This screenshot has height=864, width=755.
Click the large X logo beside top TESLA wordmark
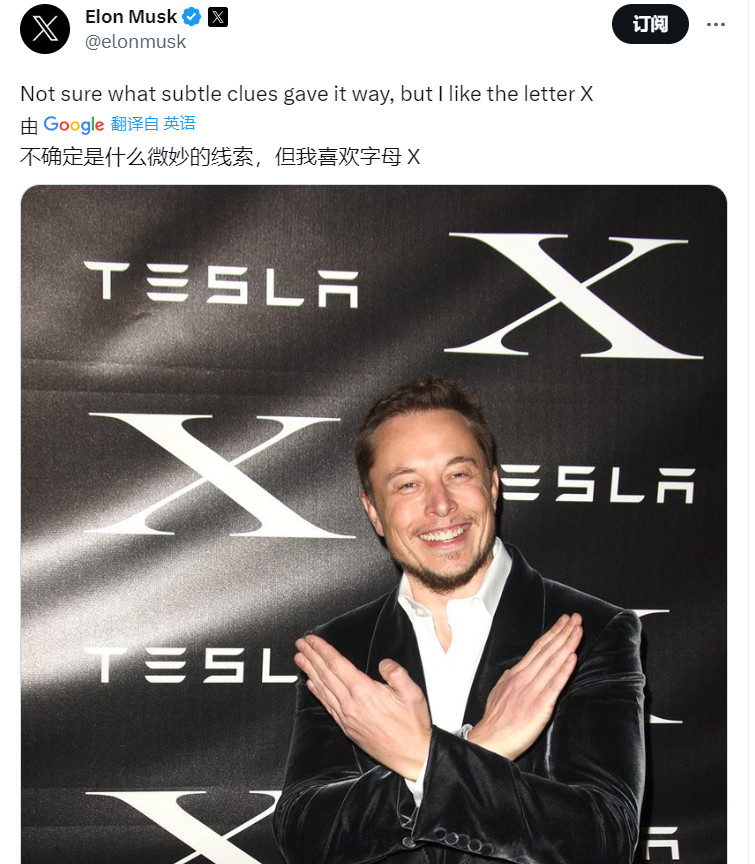(x=577, y=295)
